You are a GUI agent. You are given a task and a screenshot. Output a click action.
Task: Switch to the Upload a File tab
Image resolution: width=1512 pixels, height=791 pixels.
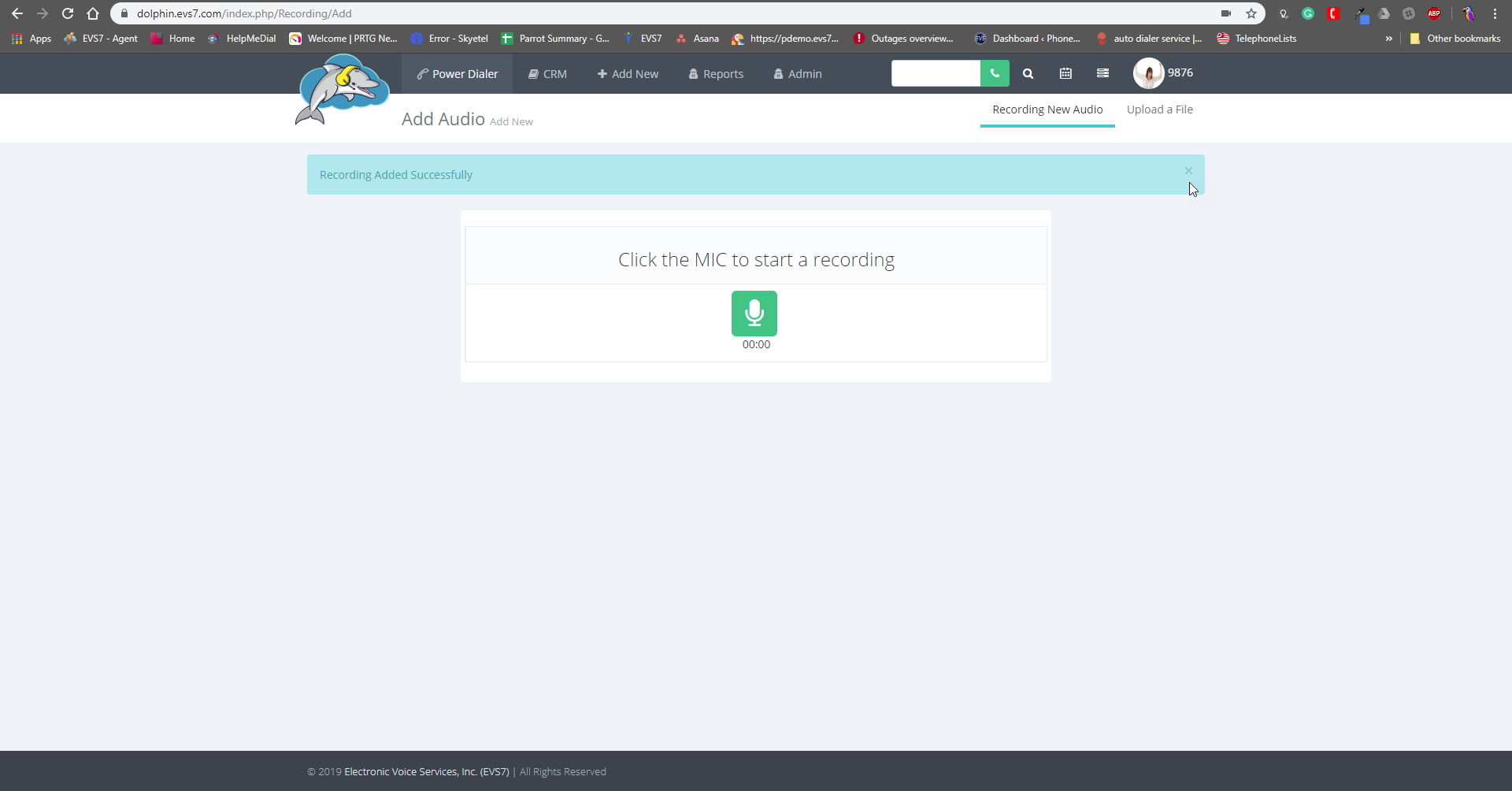pos(1160,110)
